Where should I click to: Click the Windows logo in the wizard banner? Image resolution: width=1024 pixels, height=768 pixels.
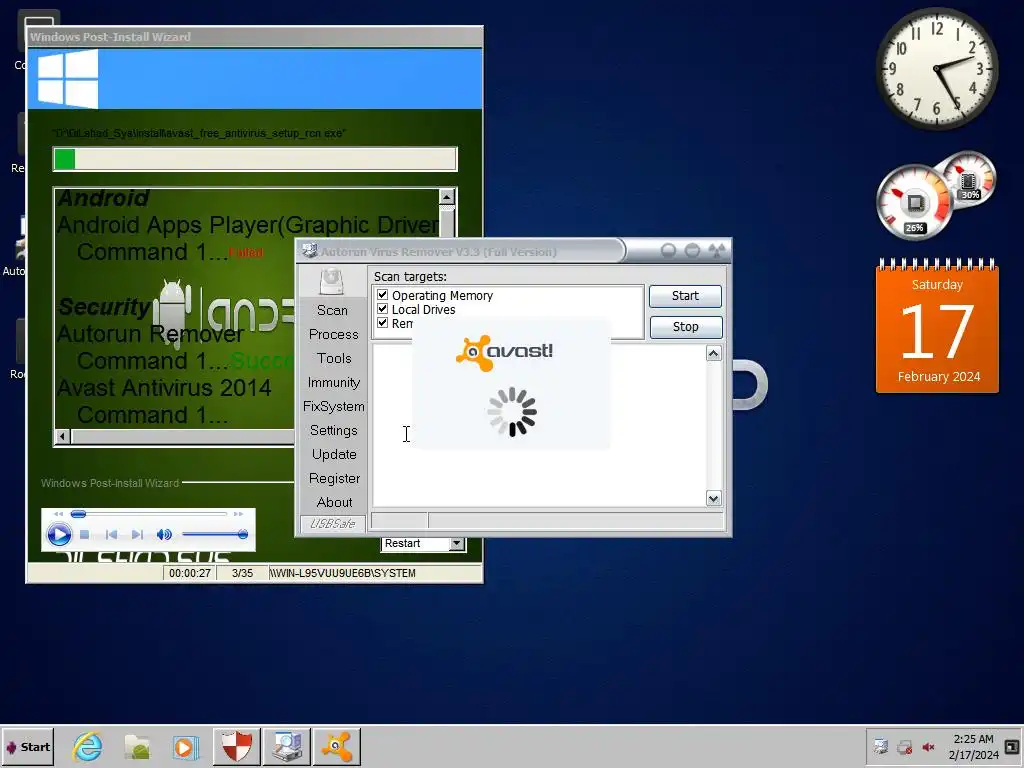click(x=68, y=78)
